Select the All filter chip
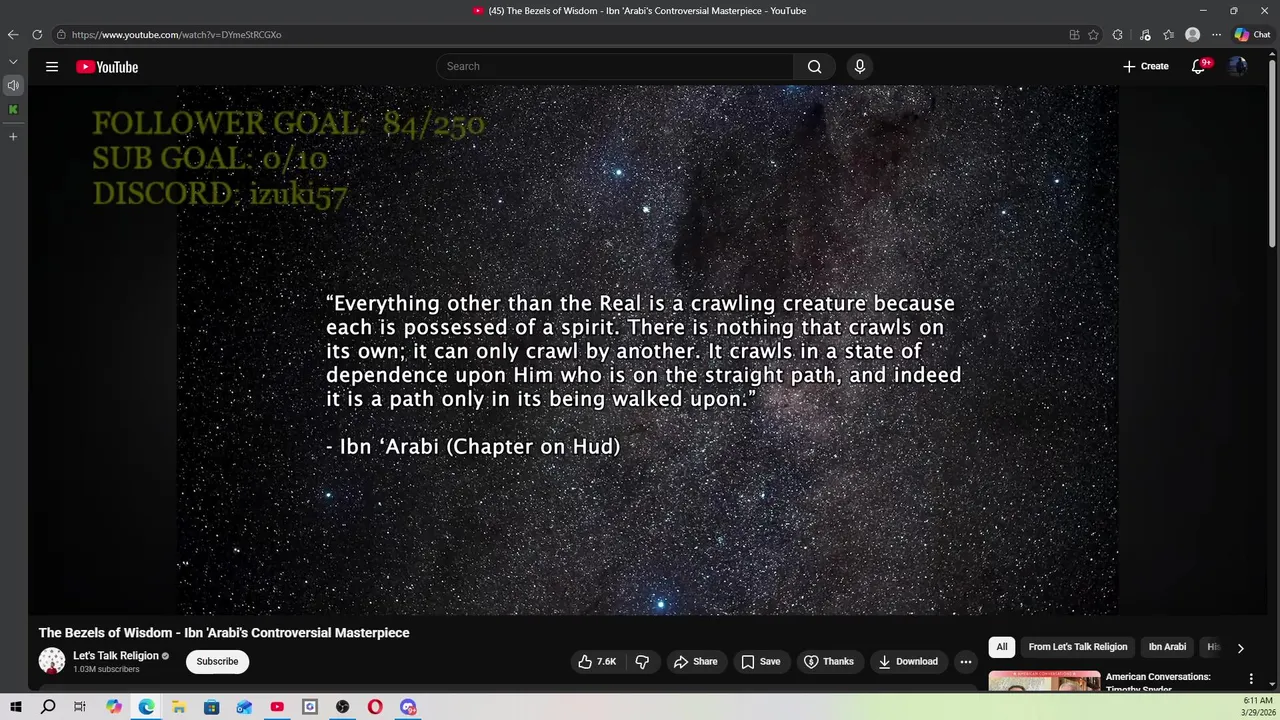 tap(1001, 647)
